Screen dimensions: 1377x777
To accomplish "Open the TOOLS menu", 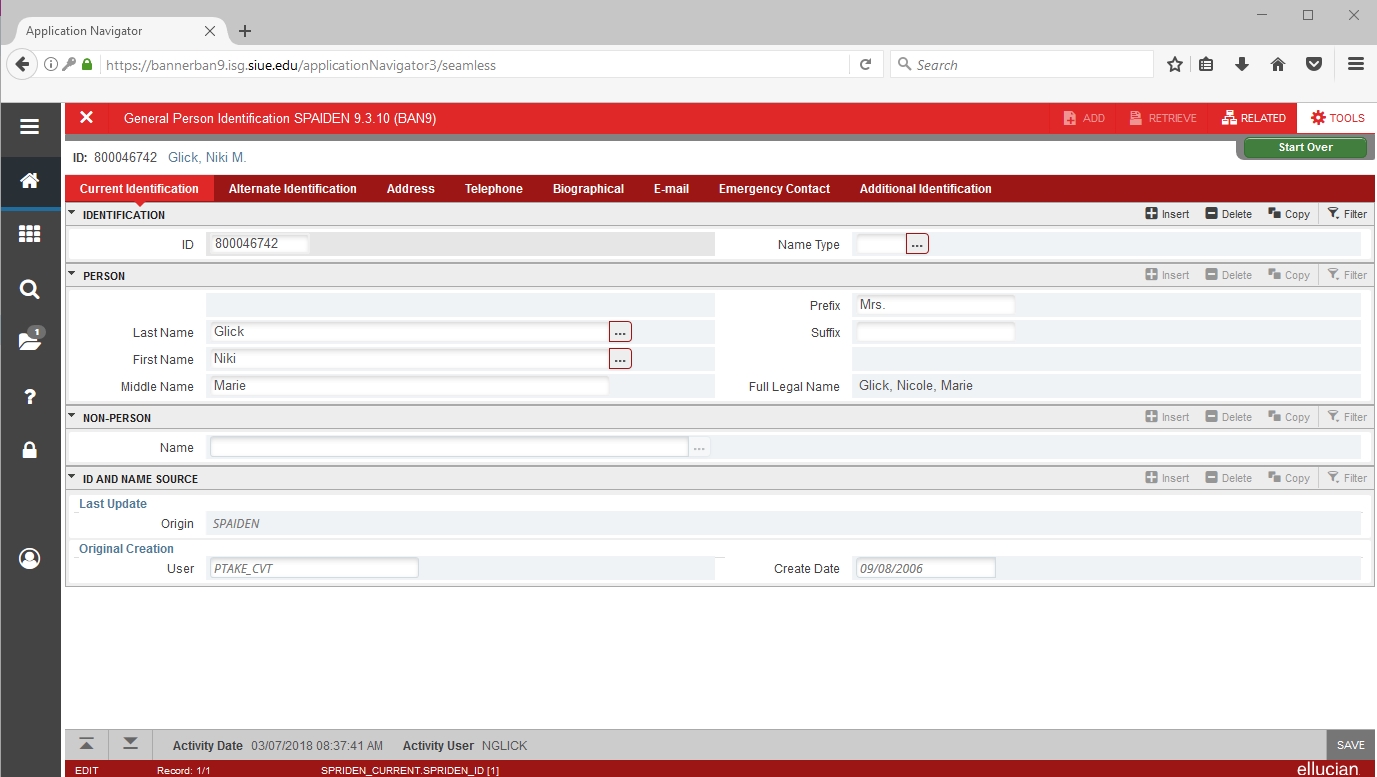I will point(1337,118).
